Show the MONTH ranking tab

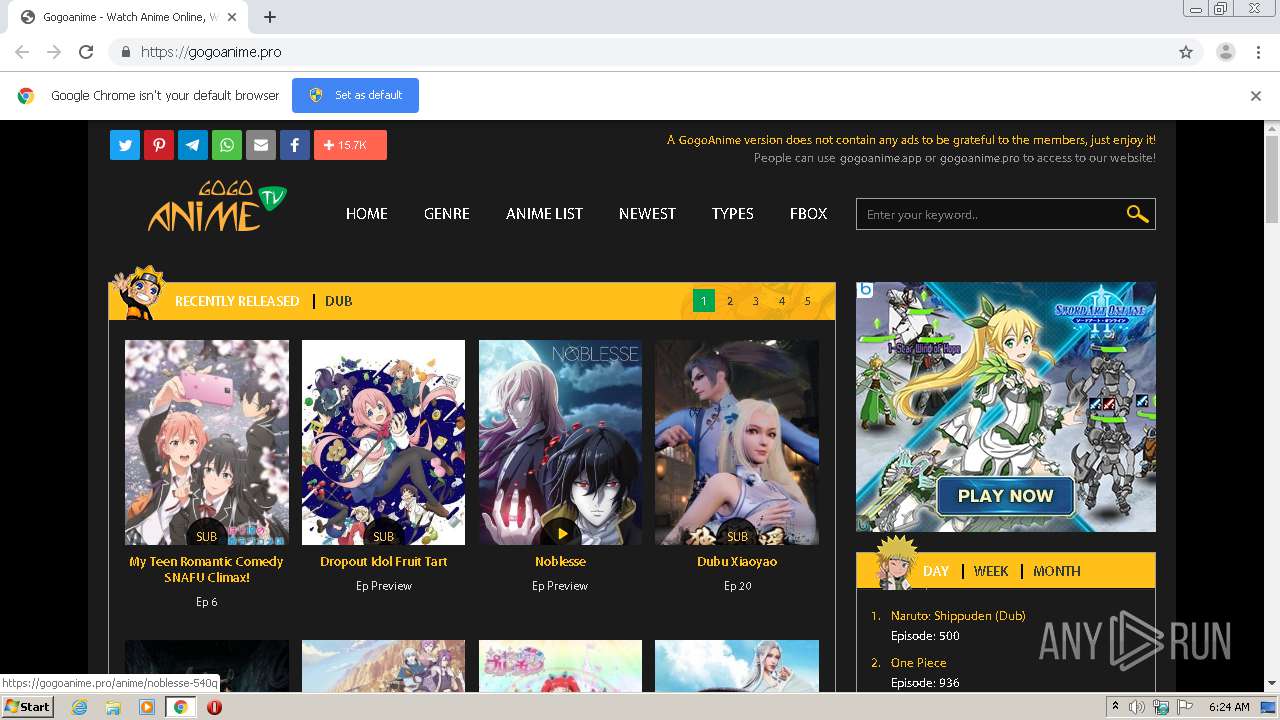[x=1057, y=571]
